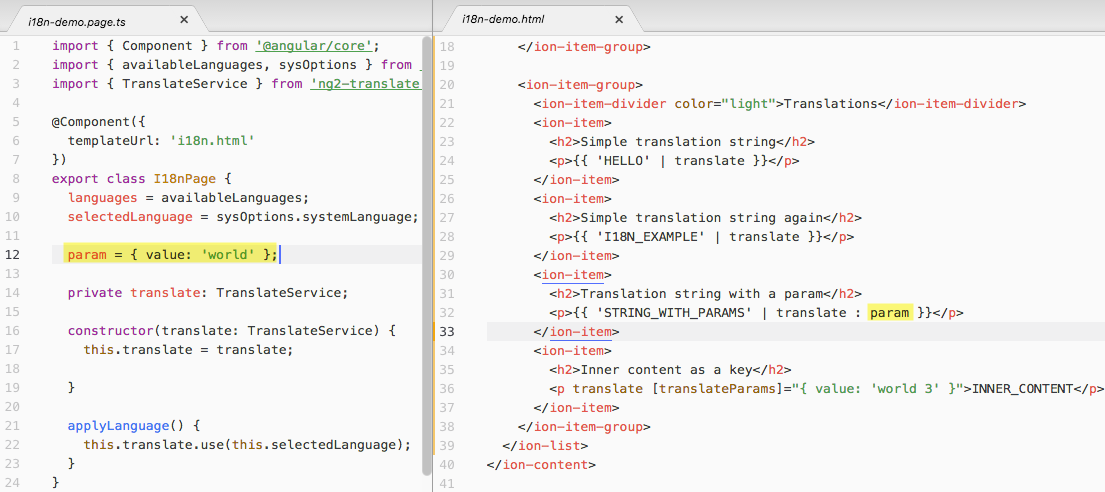Activate the i18n-demo.html tab
The image size is (1105, 492).
[503, 20]
